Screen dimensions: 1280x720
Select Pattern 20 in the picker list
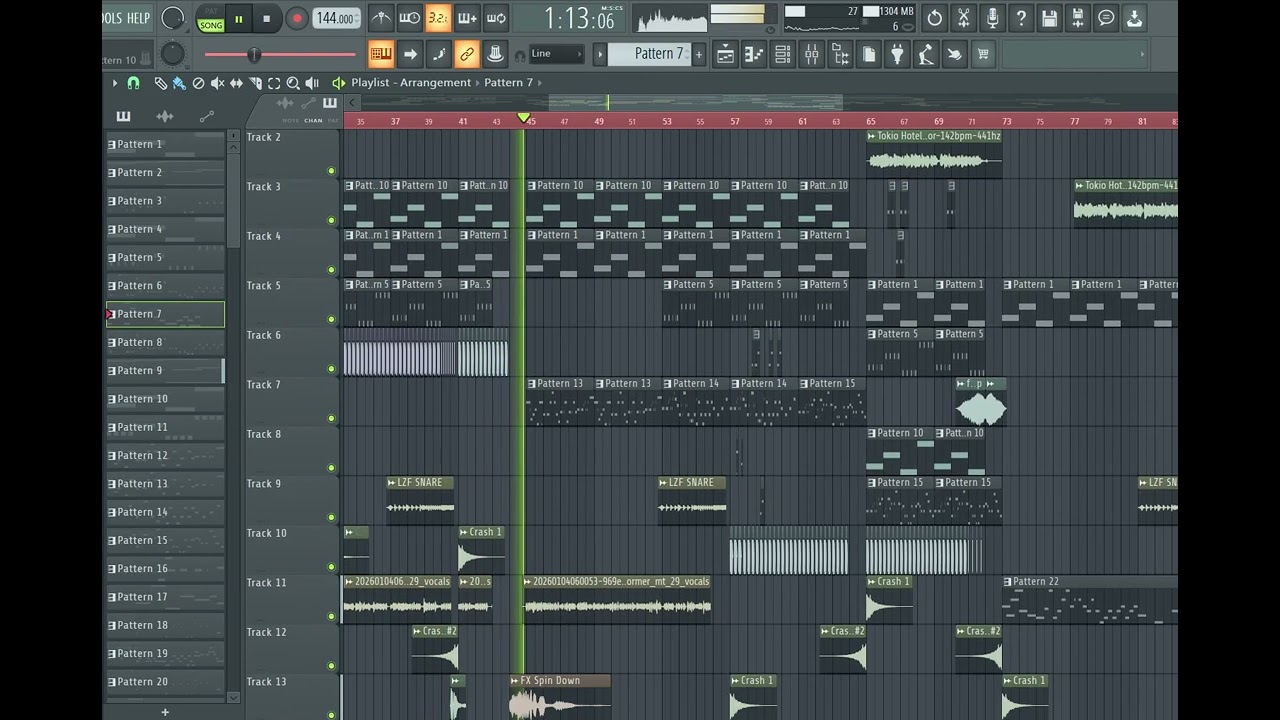pyautogui.click(x=166, y=682)
